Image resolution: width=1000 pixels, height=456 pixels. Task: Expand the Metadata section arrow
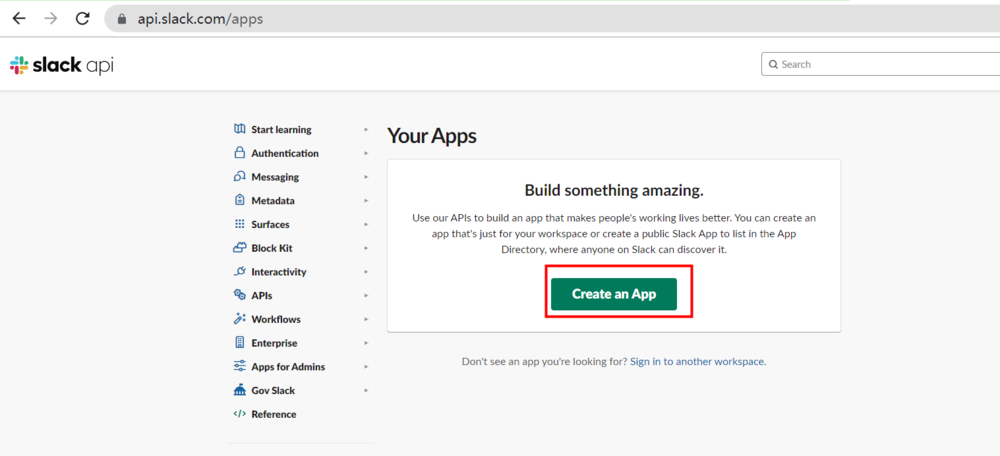click(366, 200)
